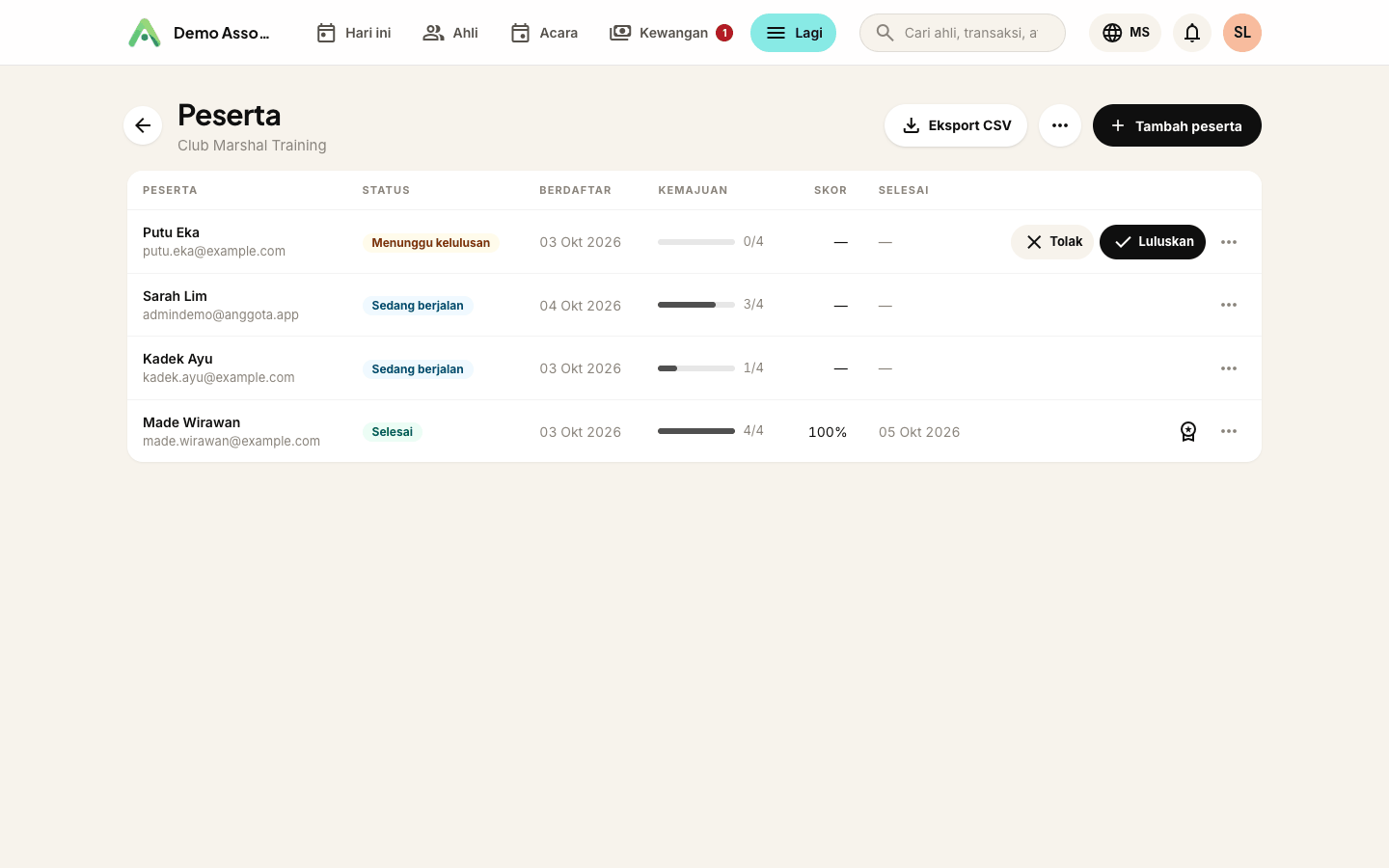Click the Status column header
The width and height of the screenshot is (1389, 868).
click(386, 190)
